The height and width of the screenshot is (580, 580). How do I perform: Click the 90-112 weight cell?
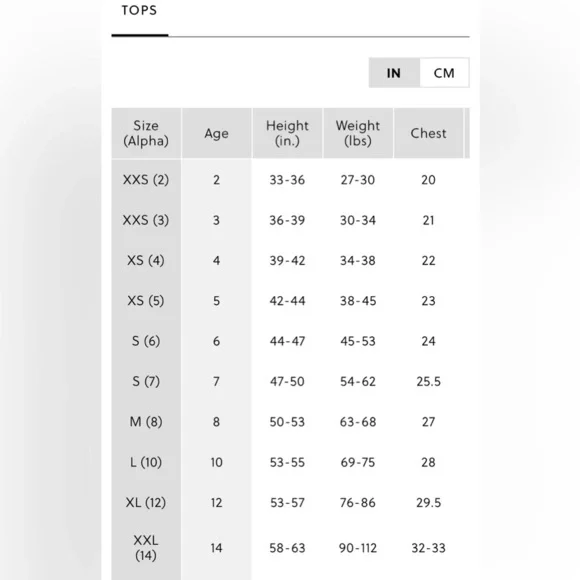pos(358,548)
